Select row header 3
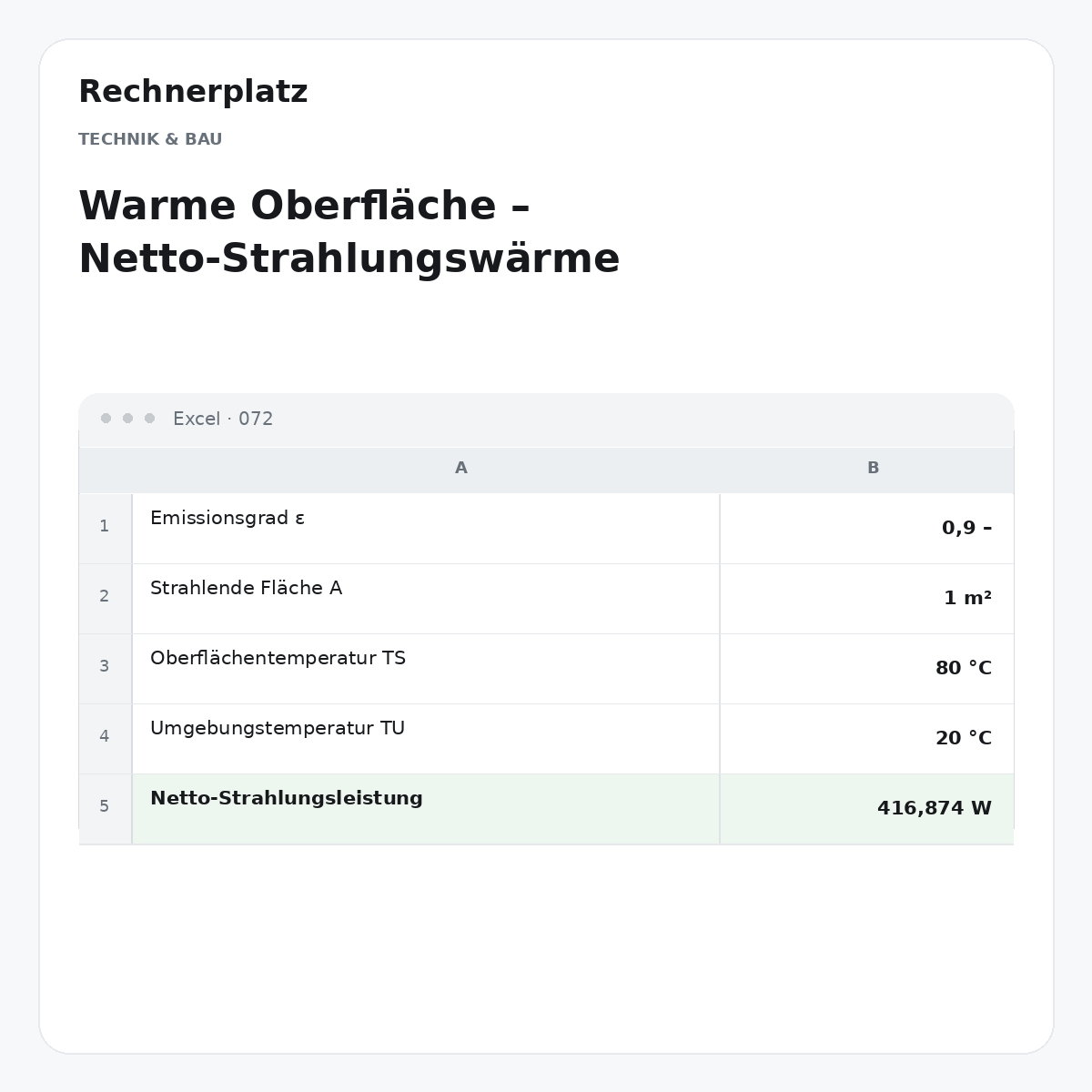The height and width of the screenshot is (1092, 1092). click(105, 667)
